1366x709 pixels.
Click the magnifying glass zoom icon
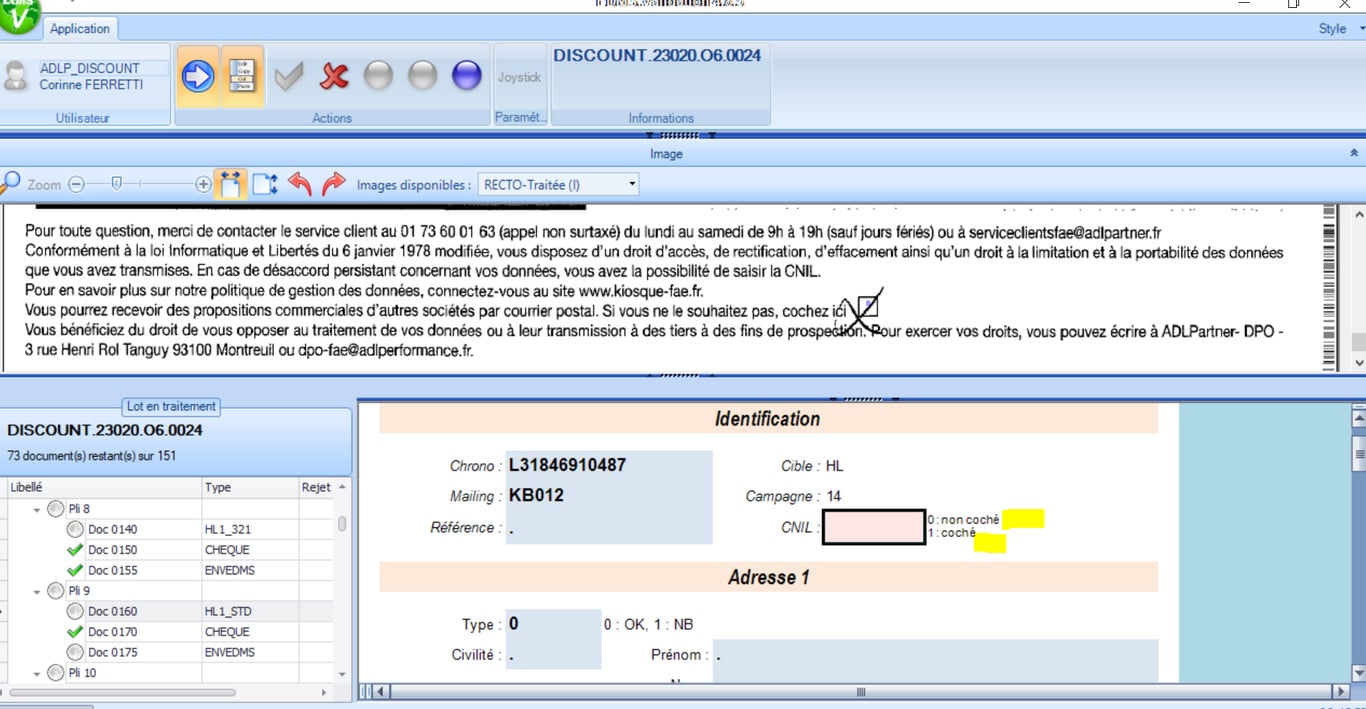pos(10,183)
